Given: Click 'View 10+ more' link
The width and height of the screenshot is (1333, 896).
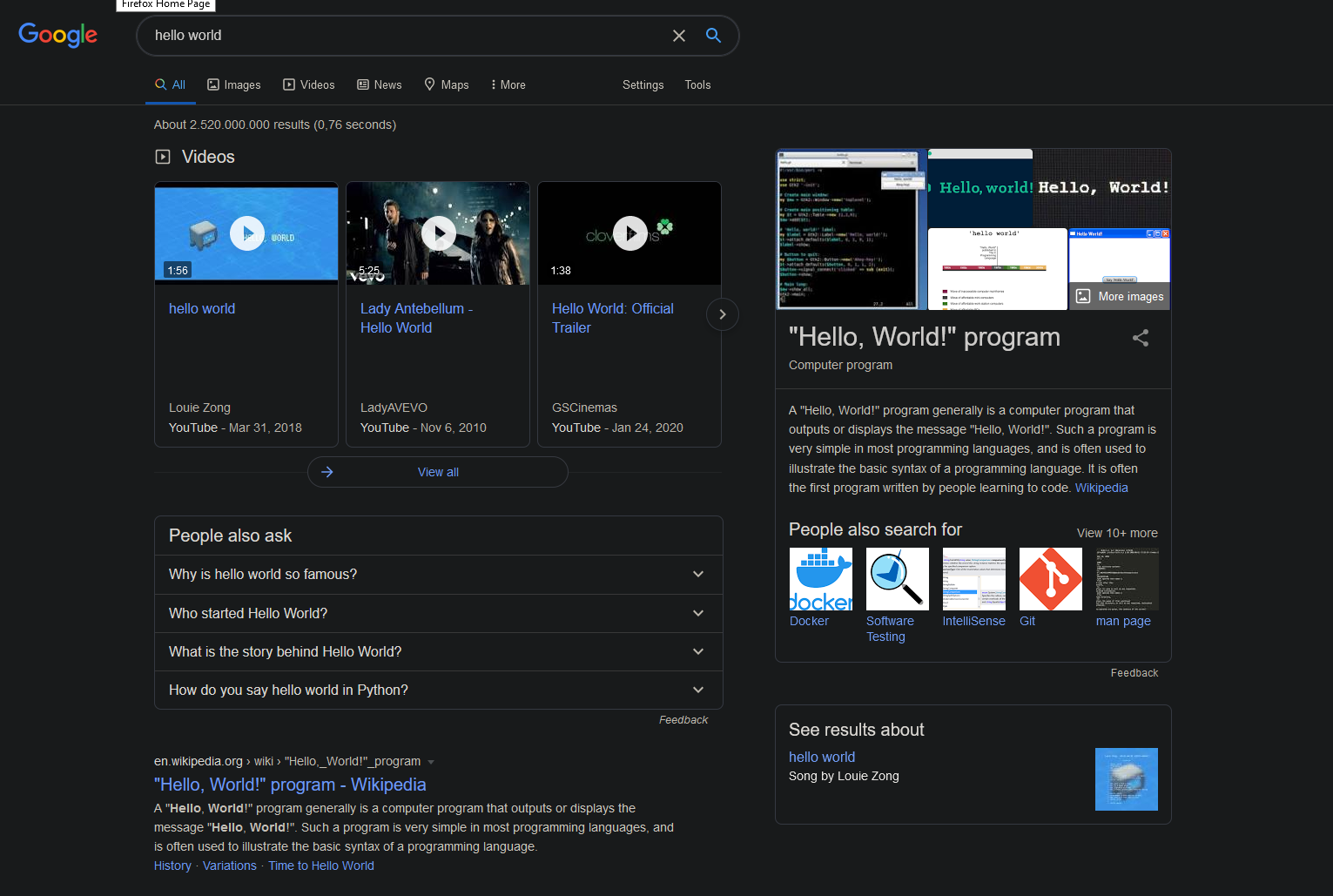Looking at the screenshot, I should click(1117, 533).
